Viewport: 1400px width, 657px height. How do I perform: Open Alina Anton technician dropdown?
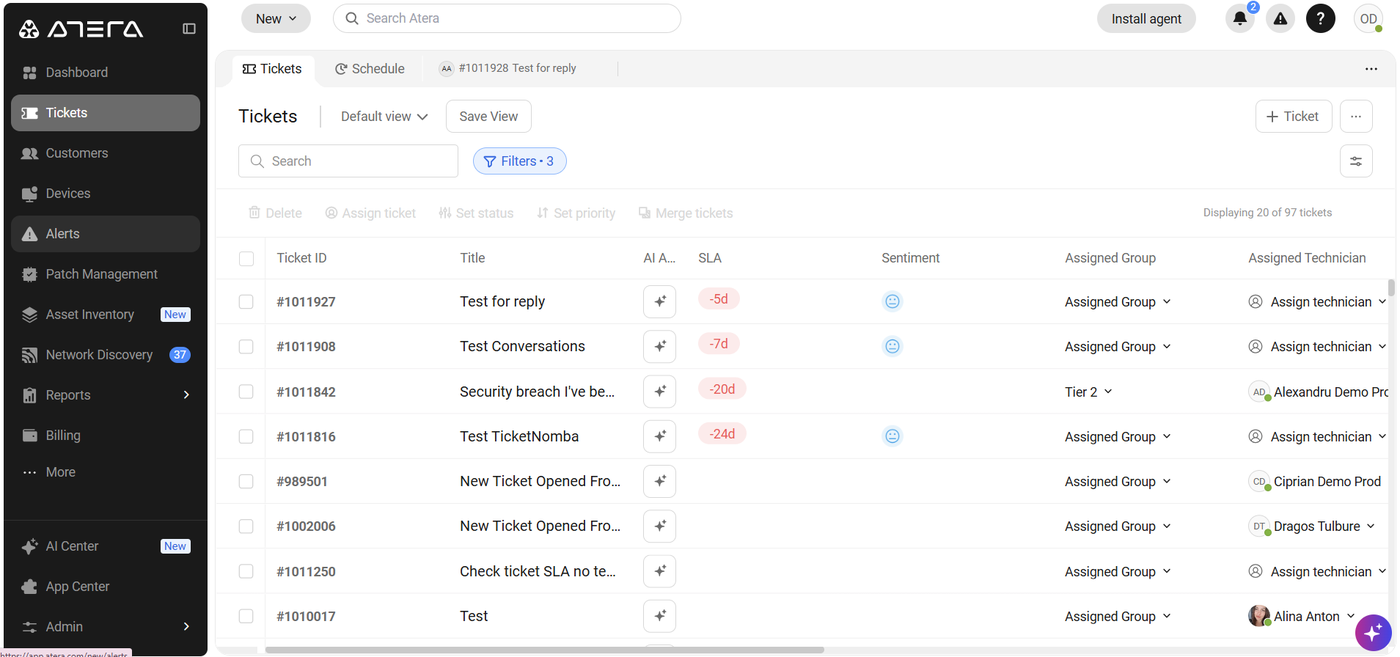coord(1302,616)
